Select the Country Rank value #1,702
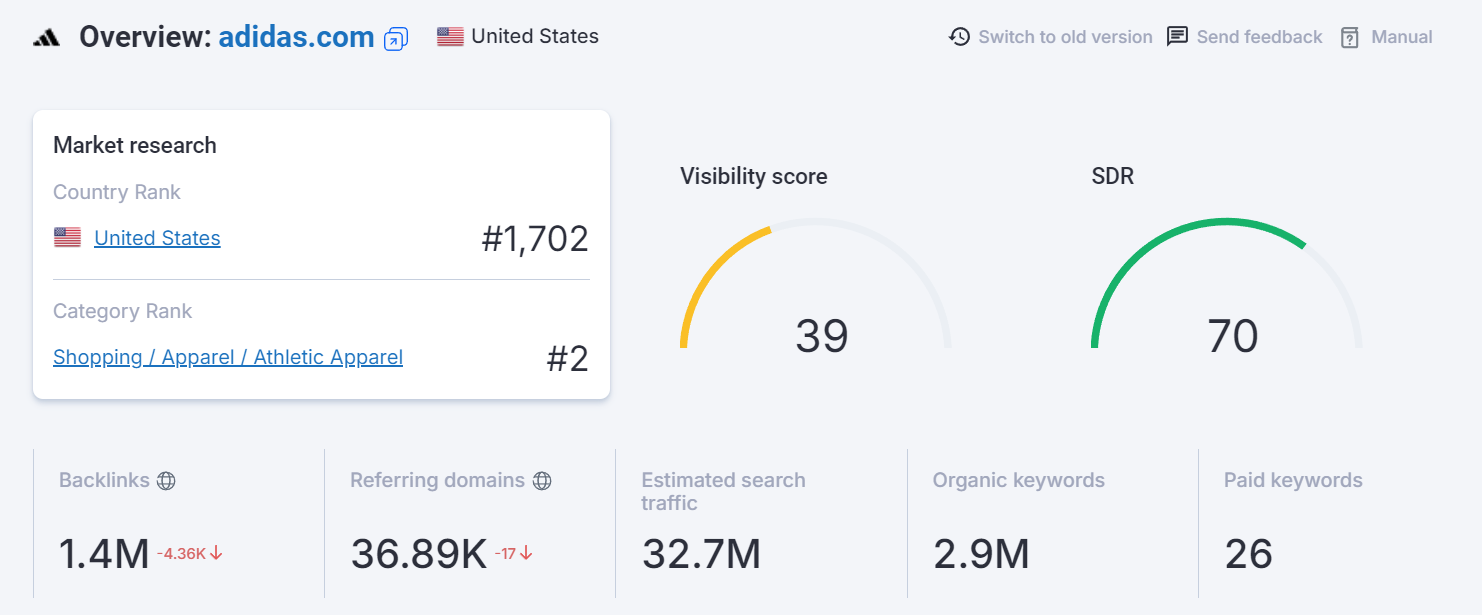Viewport: 1482px width, 615px height. [537, 238]
